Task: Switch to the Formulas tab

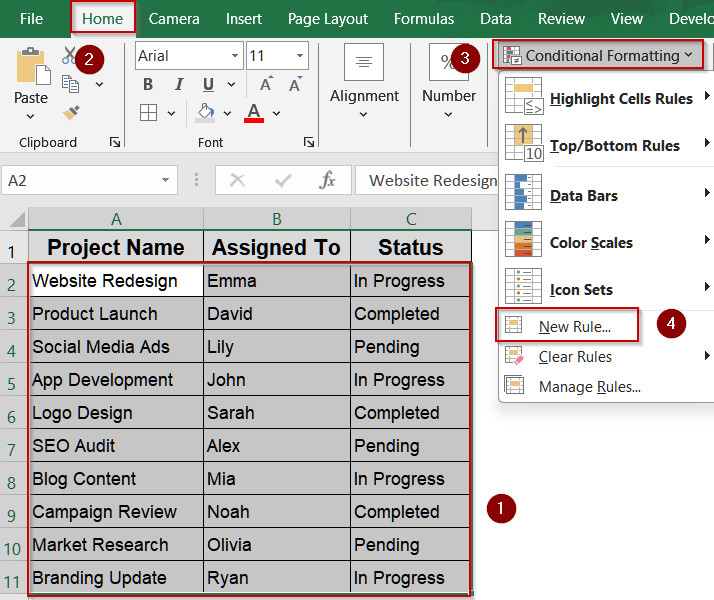Action: point(424,19)
